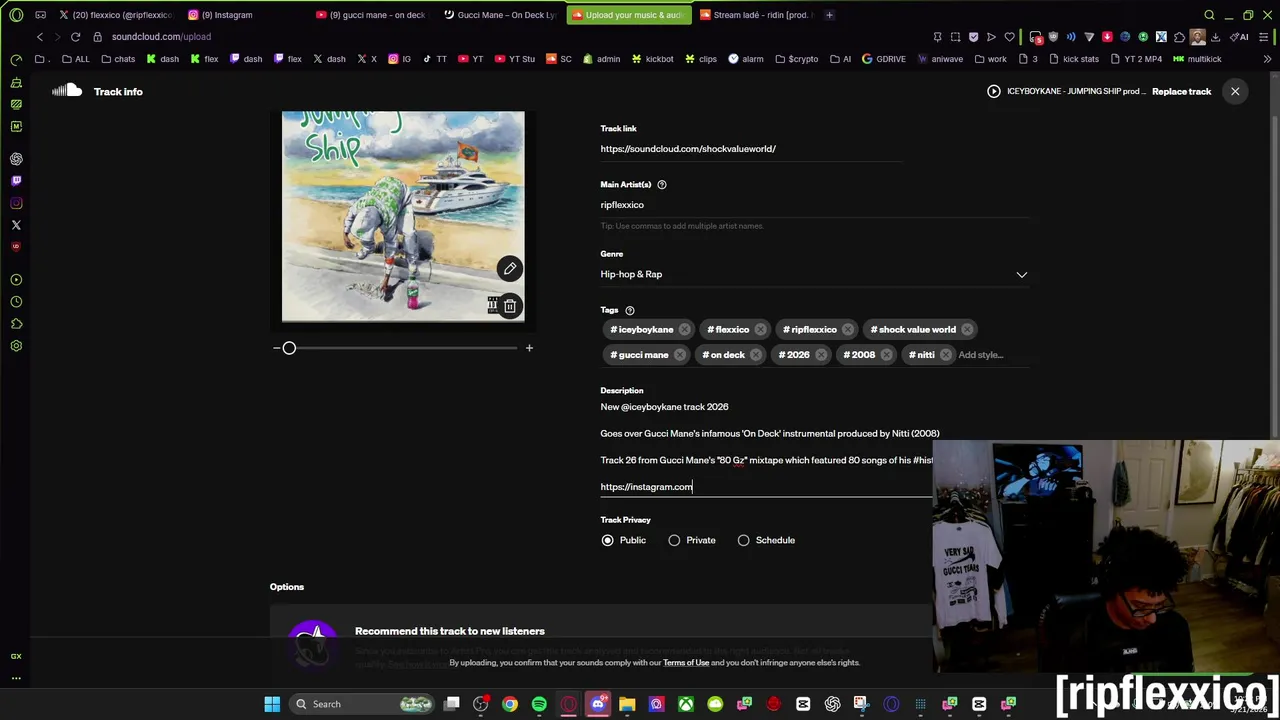Image resolution: width=1280 pixels, height=720 pixels.
Task: Open help icon next to Main Artist(s)
Action: tap(661, 184)
